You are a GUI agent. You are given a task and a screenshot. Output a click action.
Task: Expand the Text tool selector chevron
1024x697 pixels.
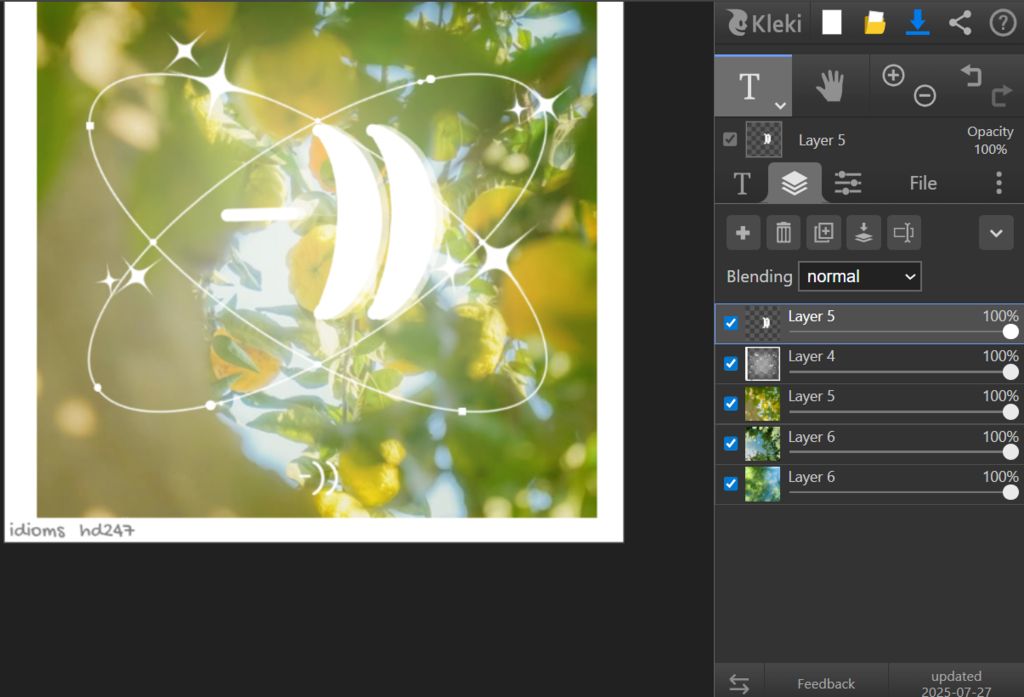pos(780,105)
